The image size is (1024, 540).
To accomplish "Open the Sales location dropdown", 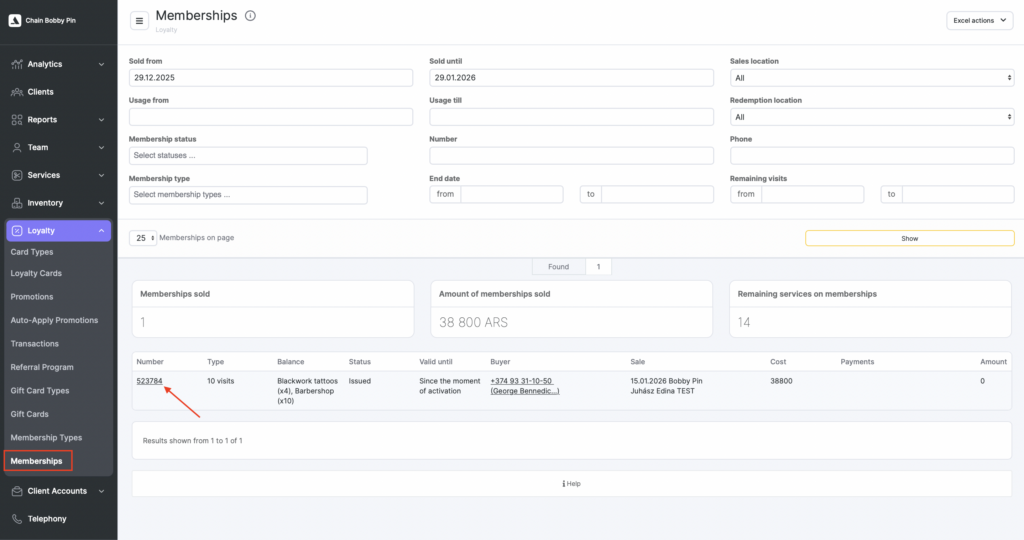I will 872,78.
